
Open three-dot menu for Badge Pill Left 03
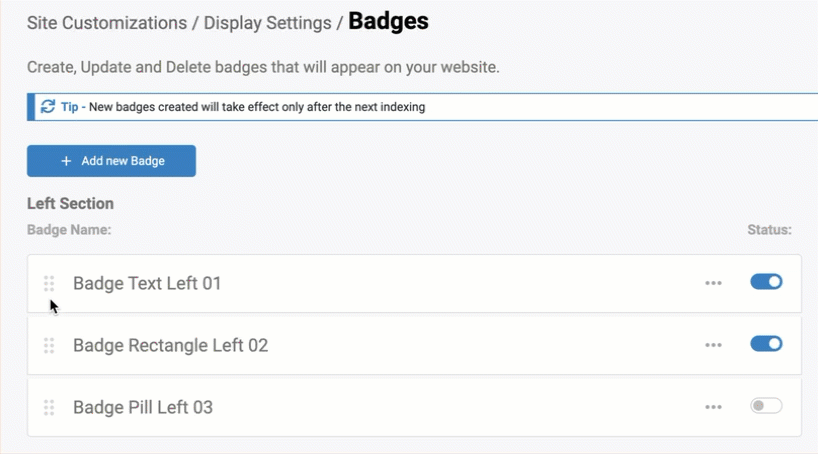click(713, 407)
